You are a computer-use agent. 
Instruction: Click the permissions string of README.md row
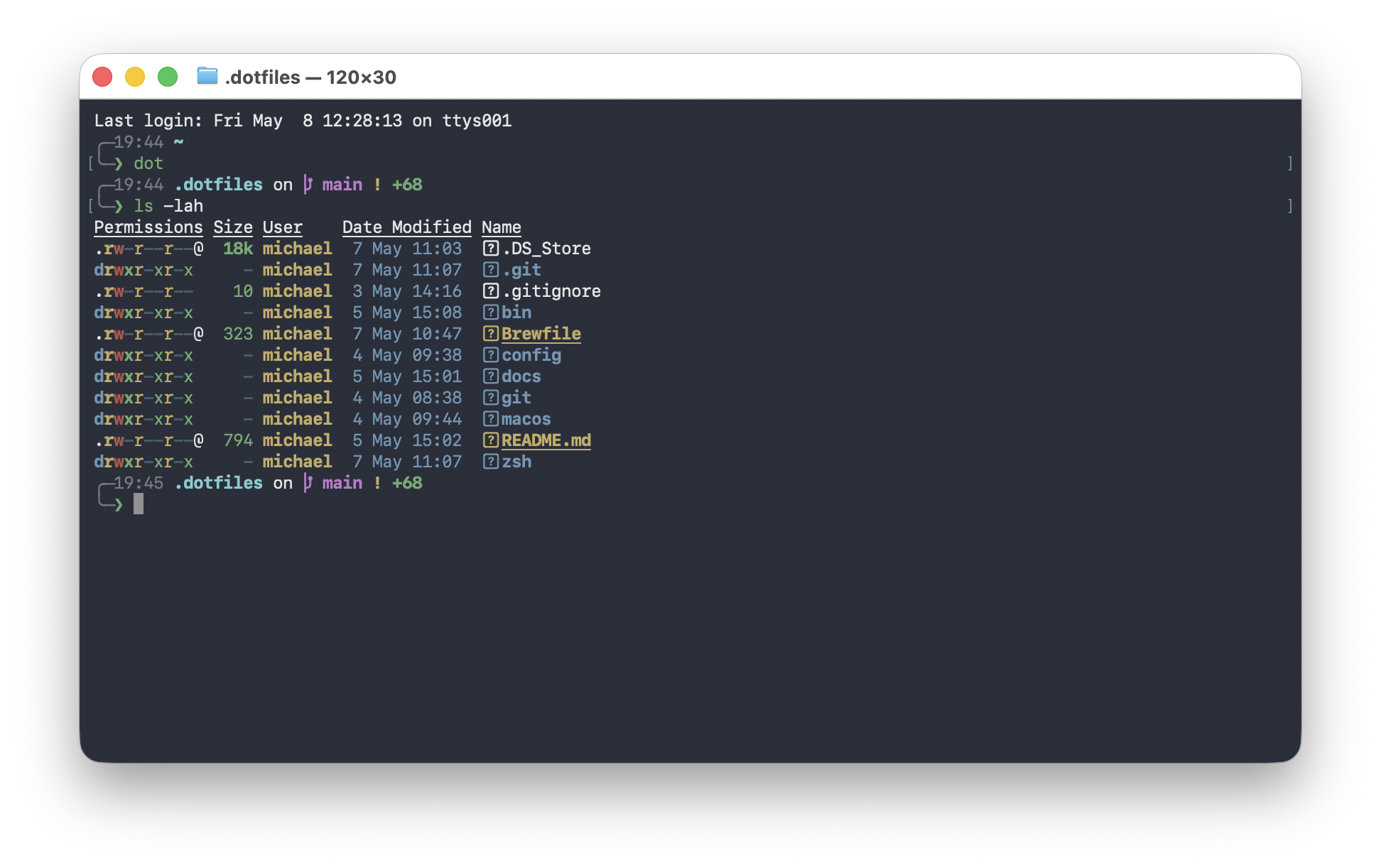tap(148, 440)
